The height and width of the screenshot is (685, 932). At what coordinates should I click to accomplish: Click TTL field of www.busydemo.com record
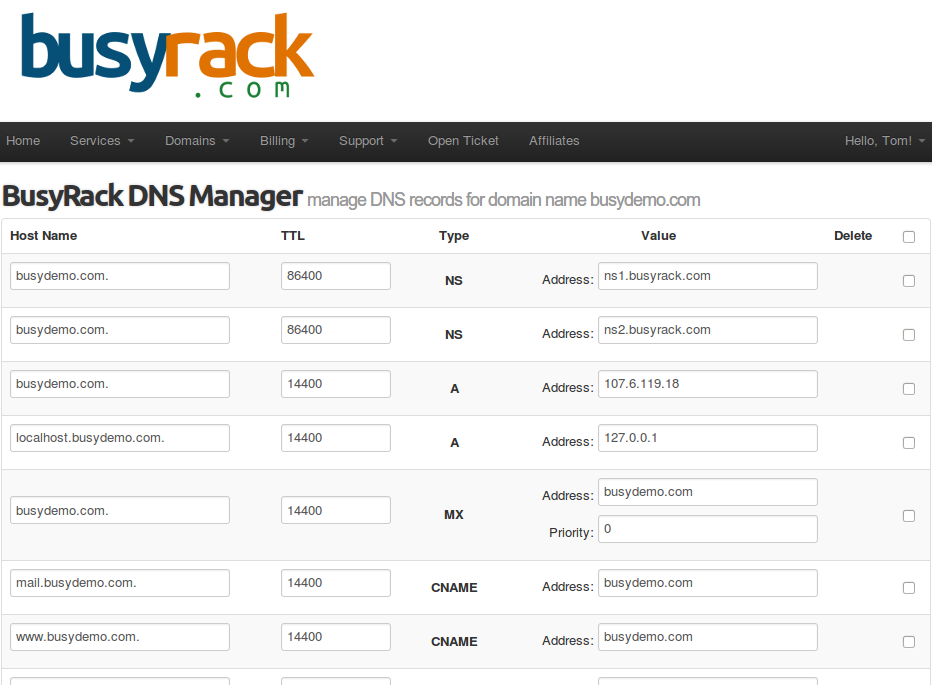(x=336, y=637)
